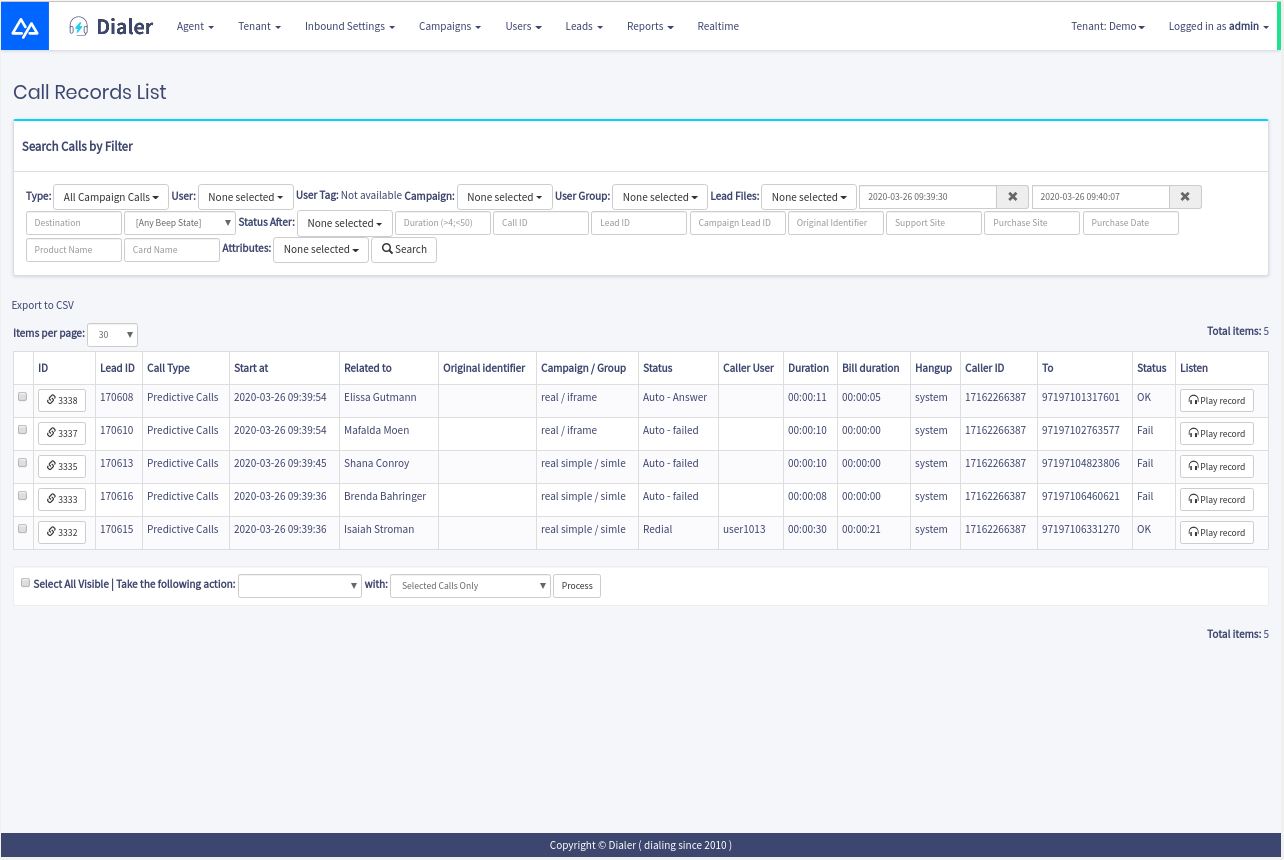Viewport: 1284px width, 860px height.
Task: Focus the Purchase Date input
Action: [1131, 223]
